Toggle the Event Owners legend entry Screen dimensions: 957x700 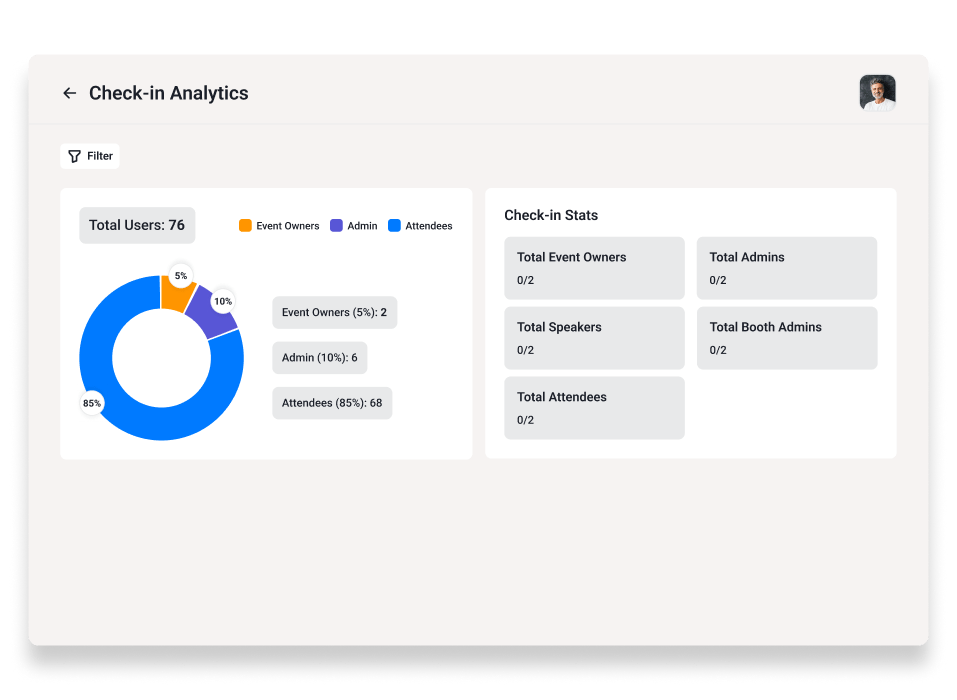(x=278, y=226)
